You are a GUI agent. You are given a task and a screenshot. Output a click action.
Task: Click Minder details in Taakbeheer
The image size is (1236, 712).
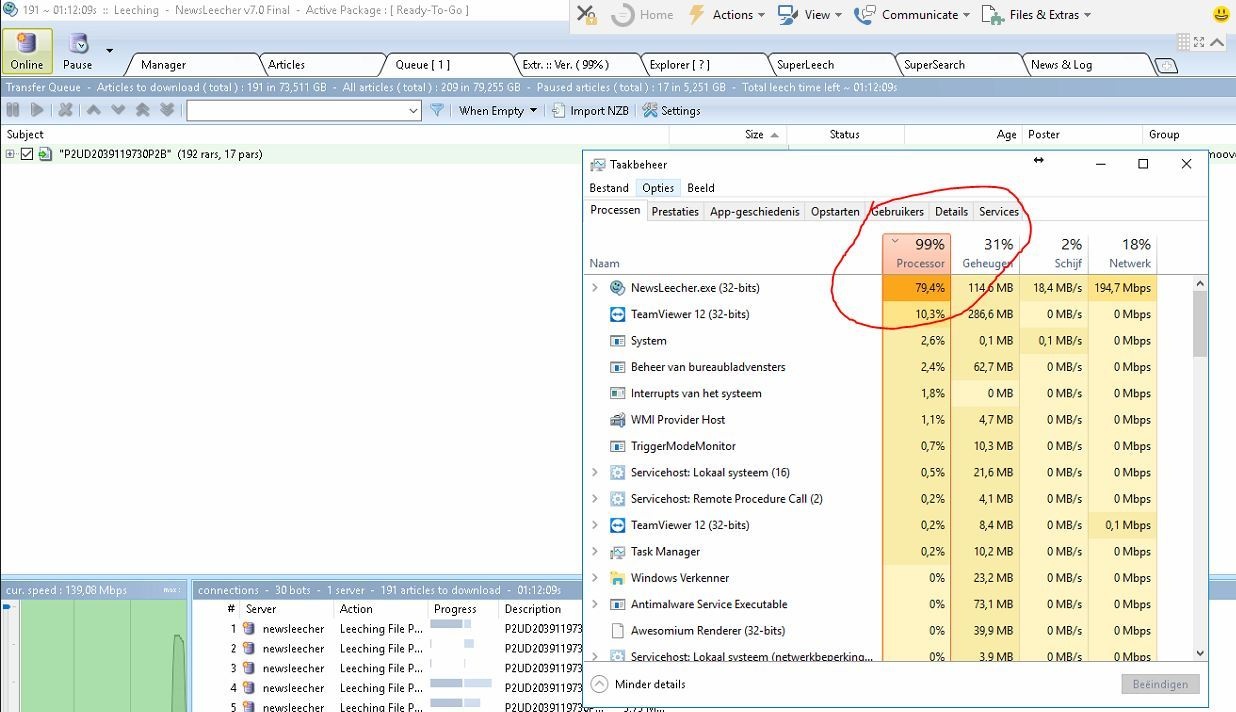[x=639, y=685]
